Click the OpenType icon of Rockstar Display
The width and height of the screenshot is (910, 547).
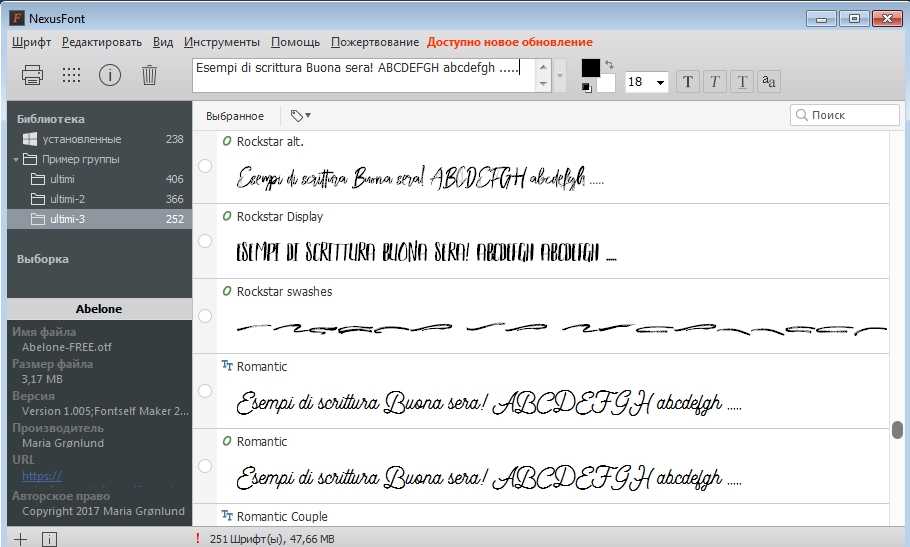coord(227,216)
